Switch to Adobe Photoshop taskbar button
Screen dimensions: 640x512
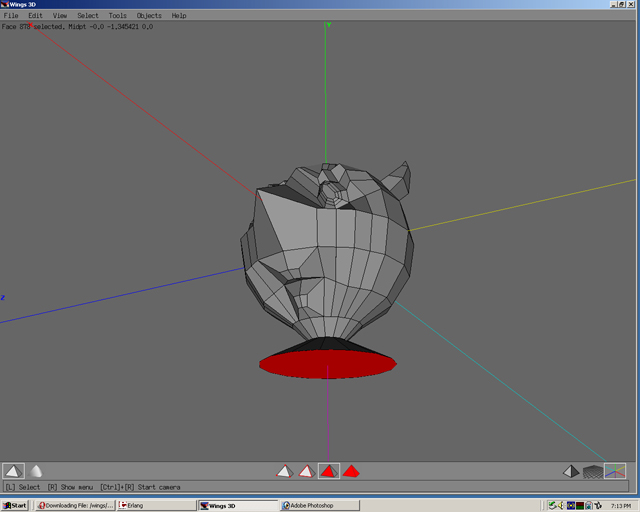pos(320,505)
